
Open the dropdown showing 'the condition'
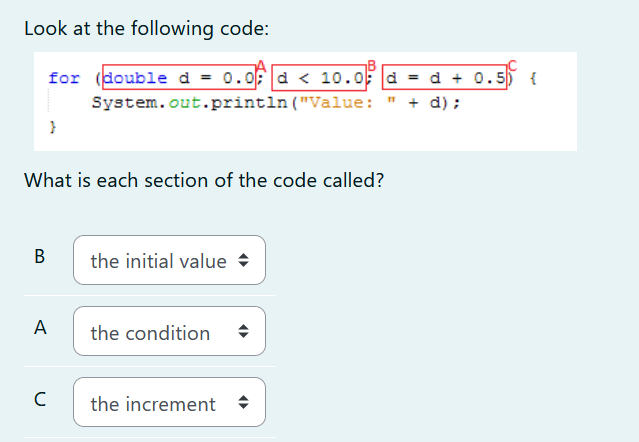(169, 331)
